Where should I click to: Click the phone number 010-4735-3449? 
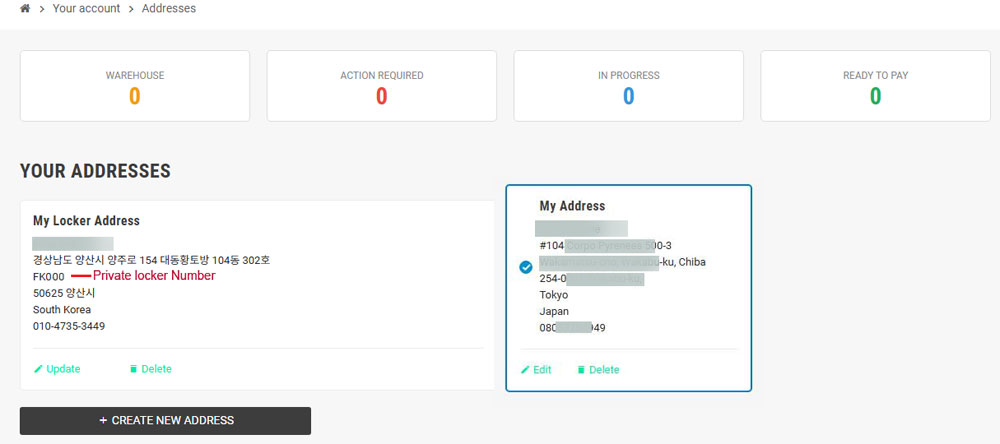pos(69,326)
